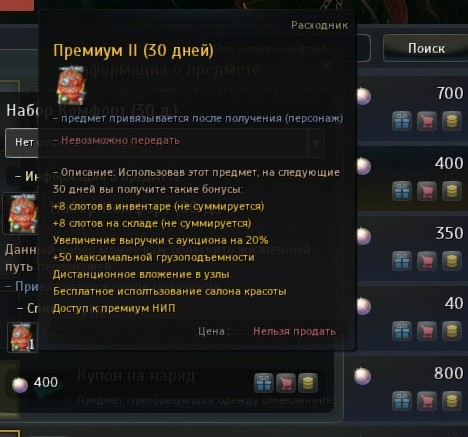Click the search input field near Поиск
The width and height of the screenshot is (468, 437).
pos(363,48)
